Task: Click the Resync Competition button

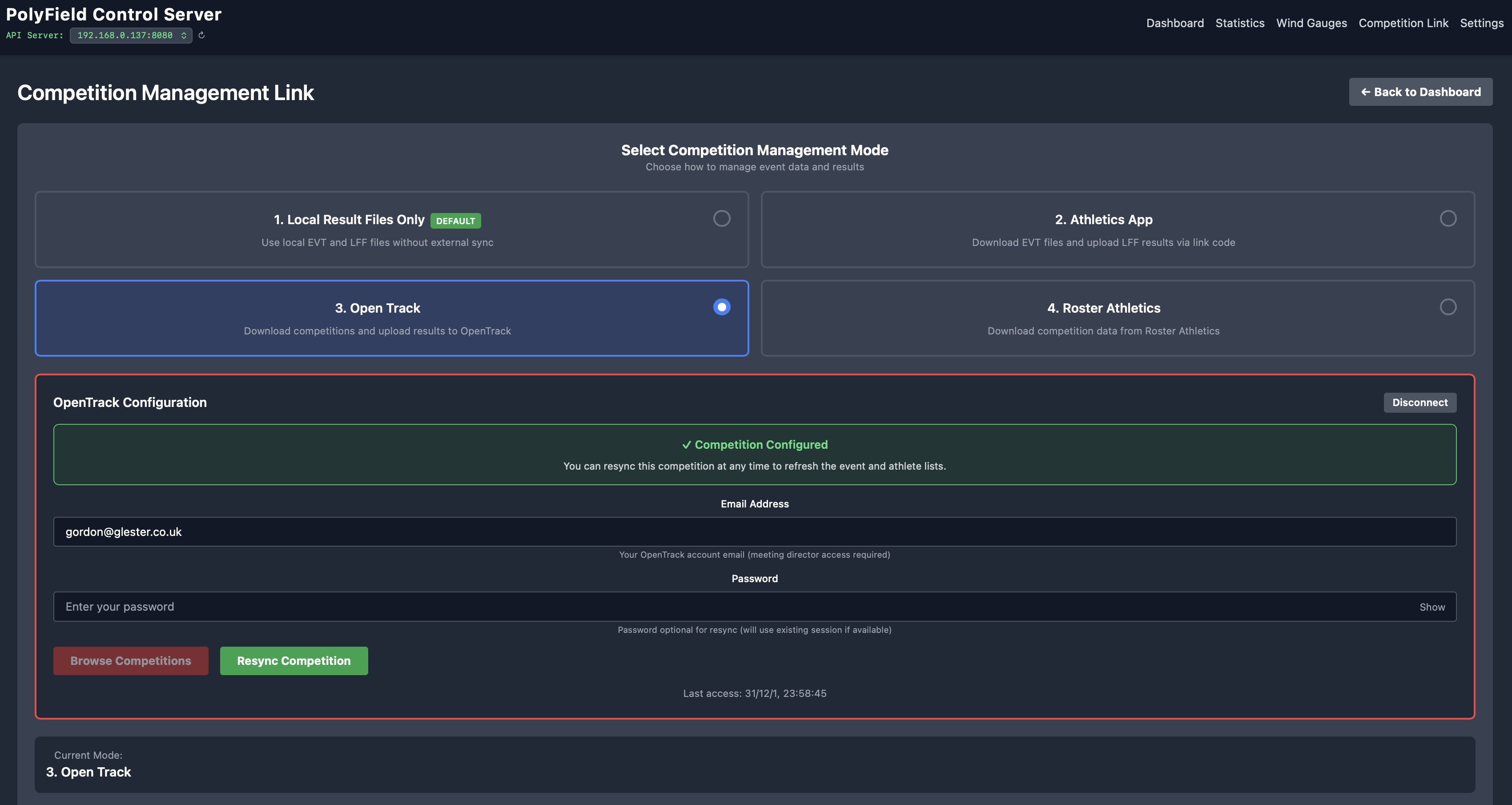Action: [x=294, y=660]
